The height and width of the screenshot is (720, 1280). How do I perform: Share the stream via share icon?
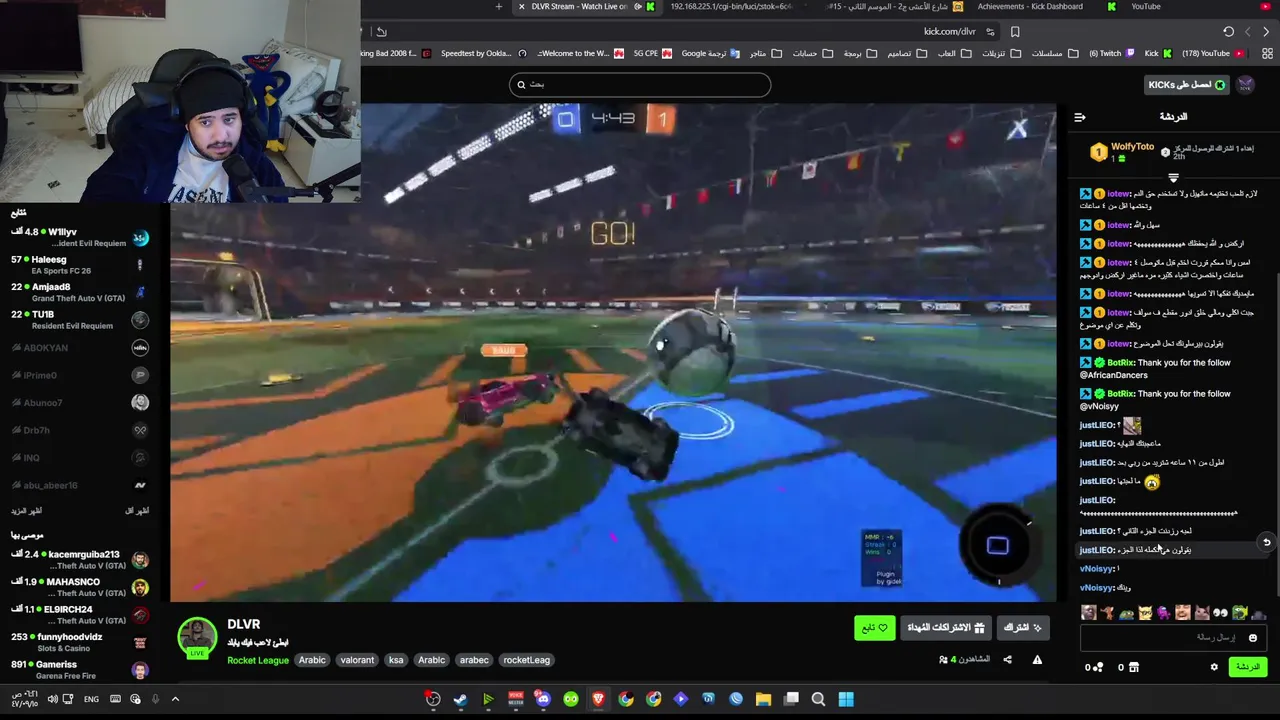click(1007, 660)
